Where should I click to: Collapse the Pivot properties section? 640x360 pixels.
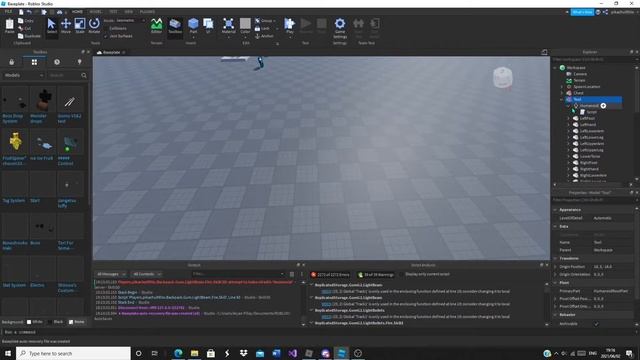[x=555, y=282]
